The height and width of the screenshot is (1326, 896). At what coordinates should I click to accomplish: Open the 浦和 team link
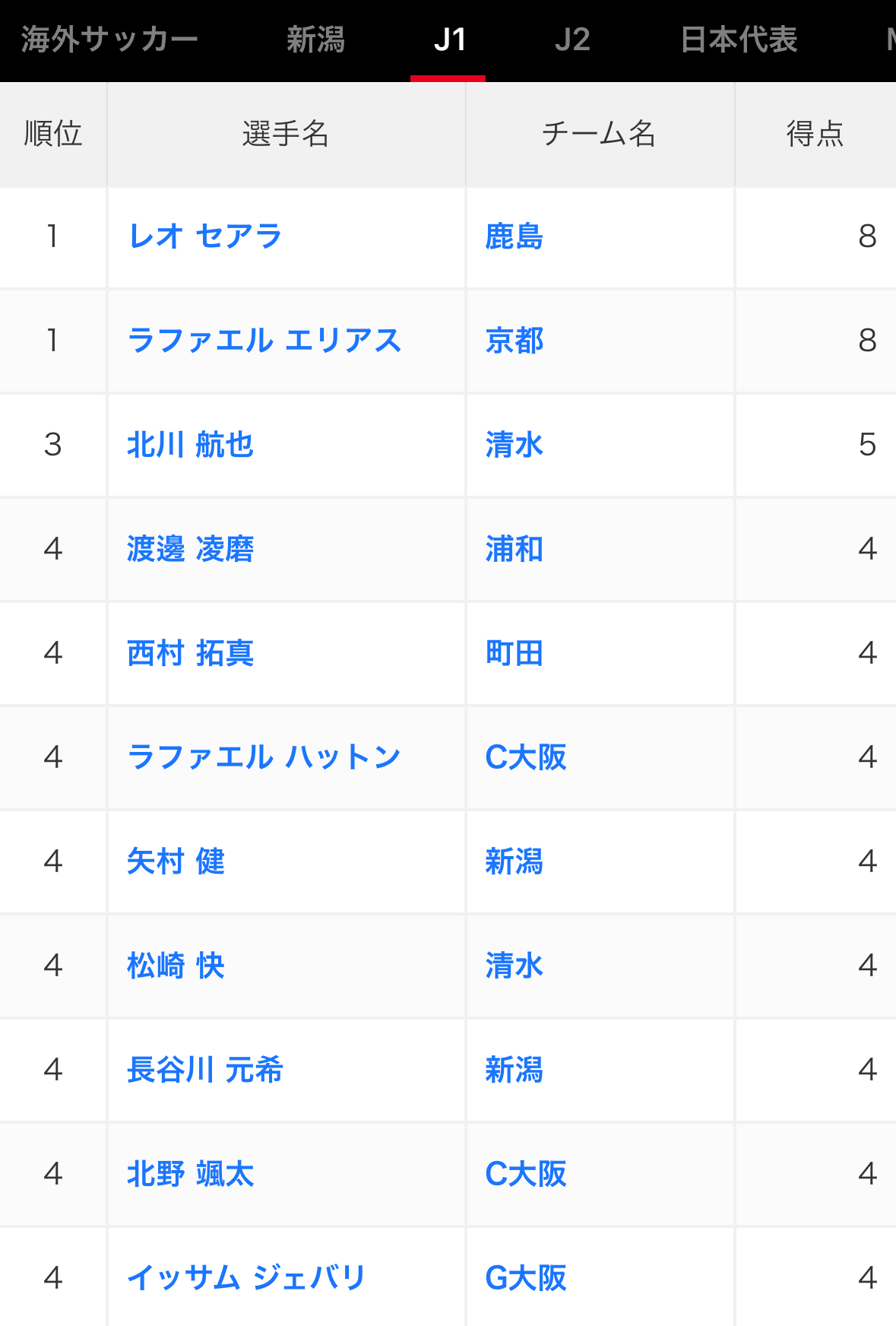[514, 549]
